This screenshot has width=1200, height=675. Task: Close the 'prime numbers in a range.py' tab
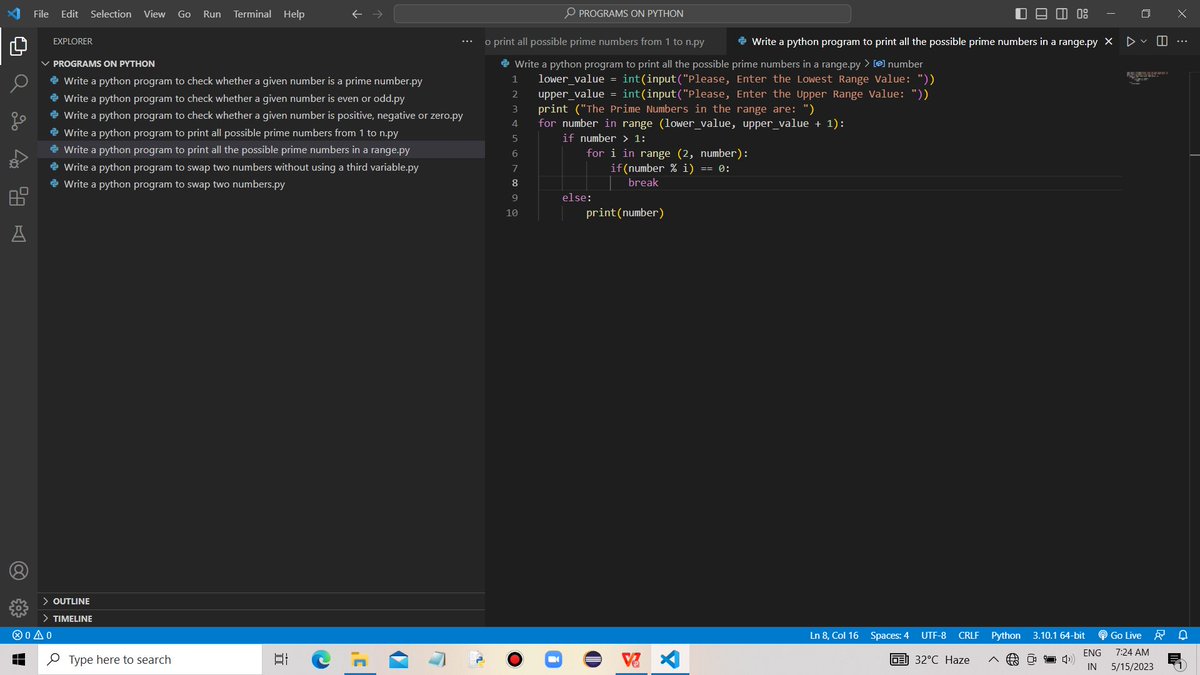click(1107, 42)
